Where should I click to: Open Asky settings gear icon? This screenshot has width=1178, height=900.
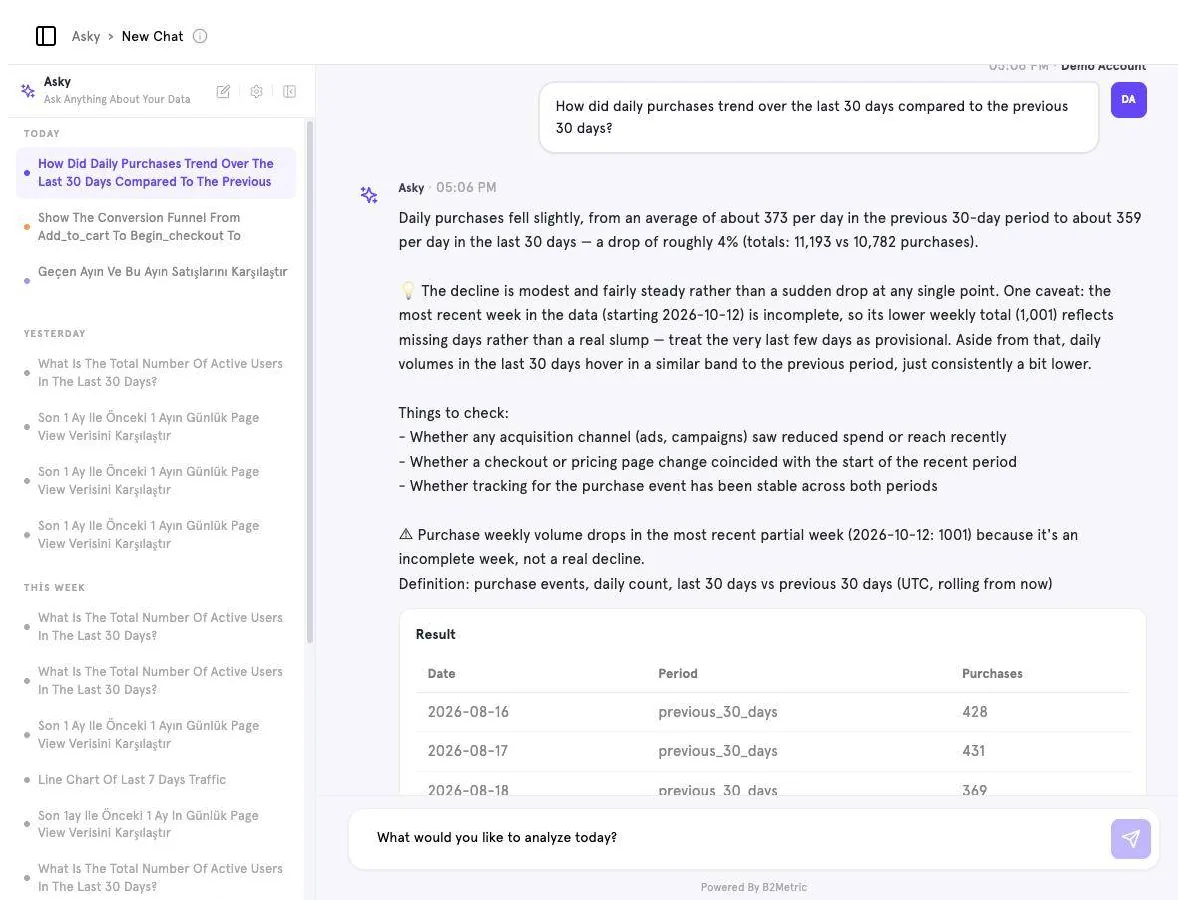(x=256, y=92)
